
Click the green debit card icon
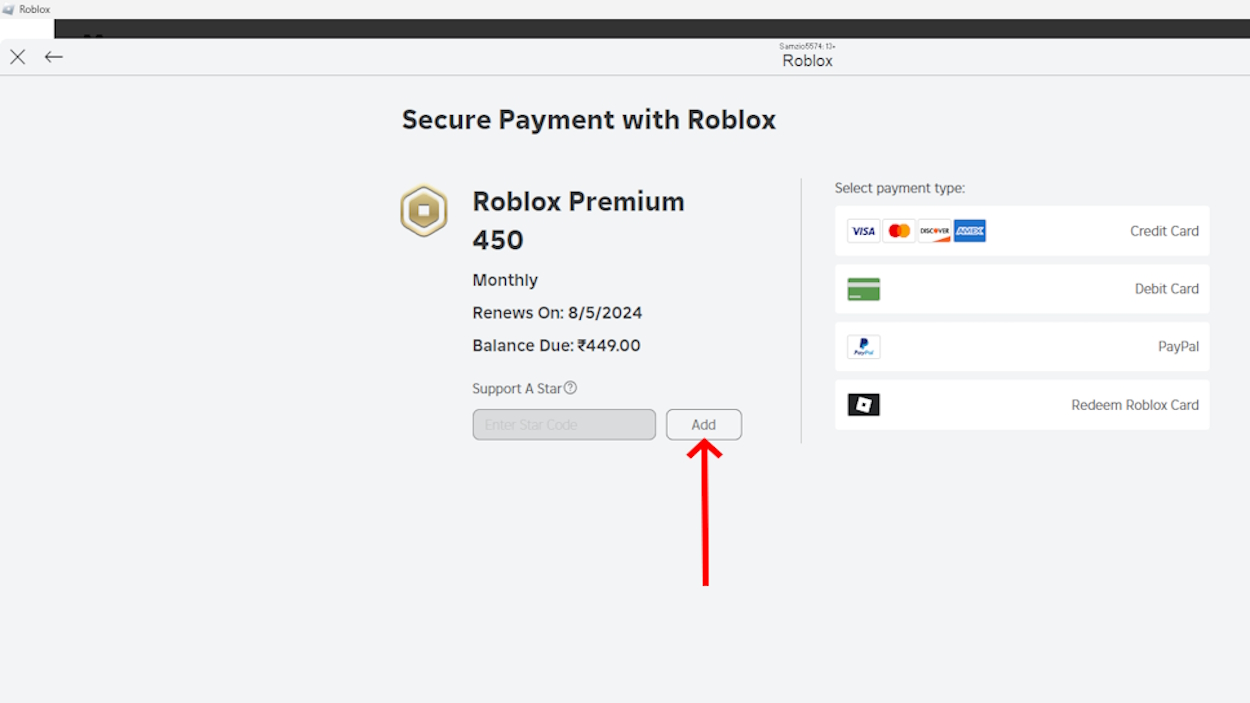864,289
